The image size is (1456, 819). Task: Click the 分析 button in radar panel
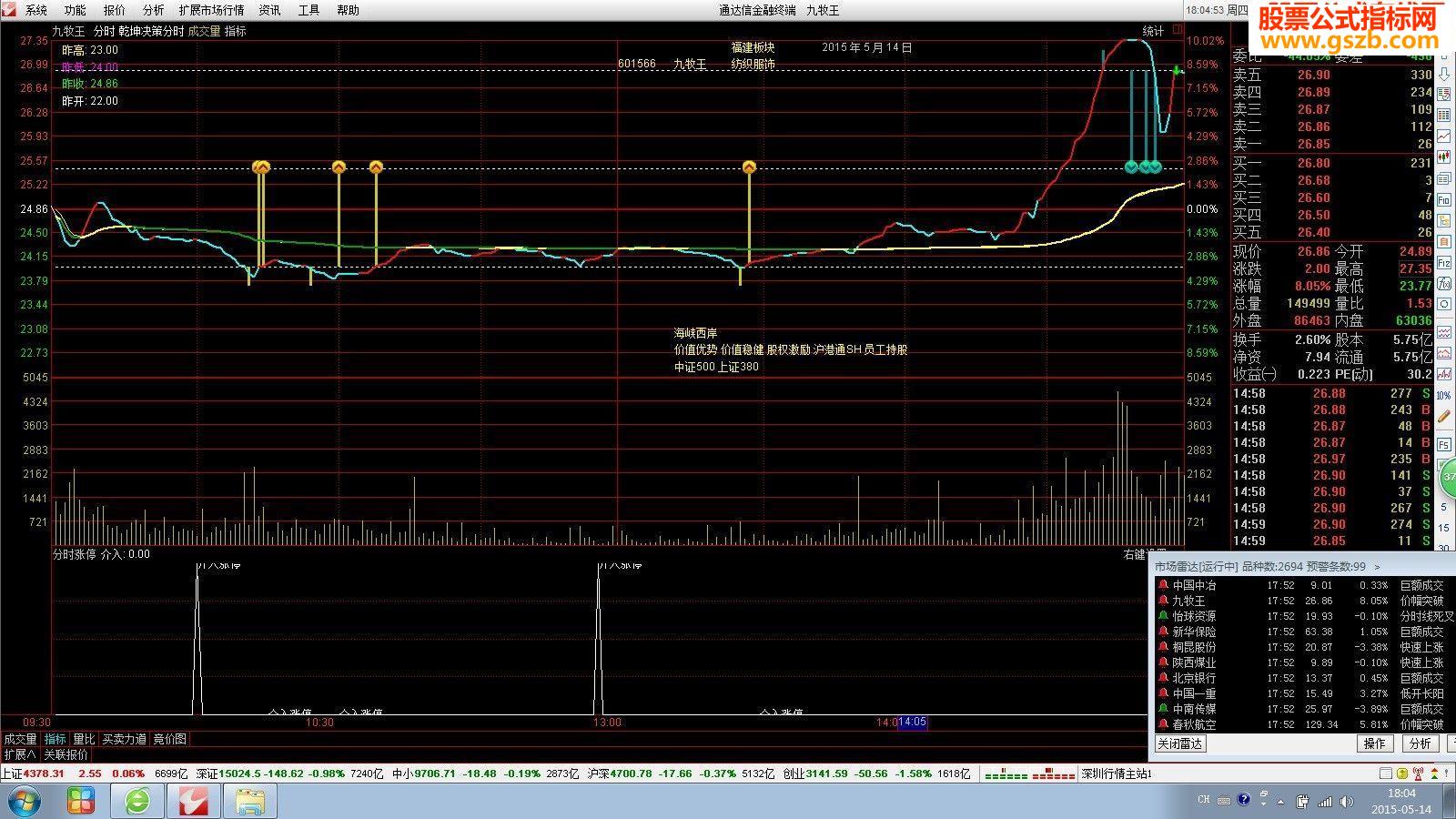click(x=1420, y=743)
